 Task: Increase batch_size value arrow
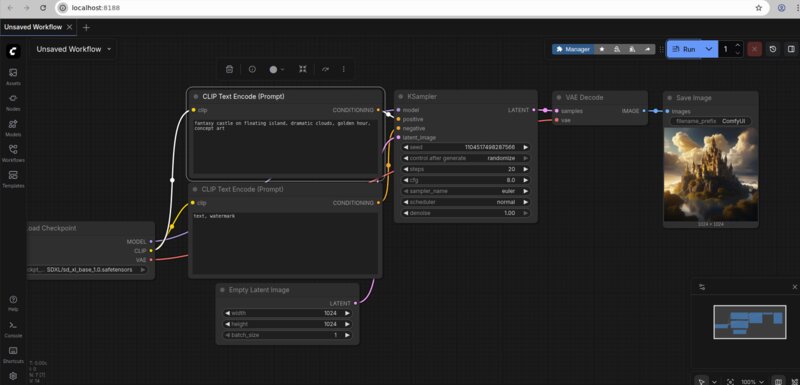click(347, 335)
